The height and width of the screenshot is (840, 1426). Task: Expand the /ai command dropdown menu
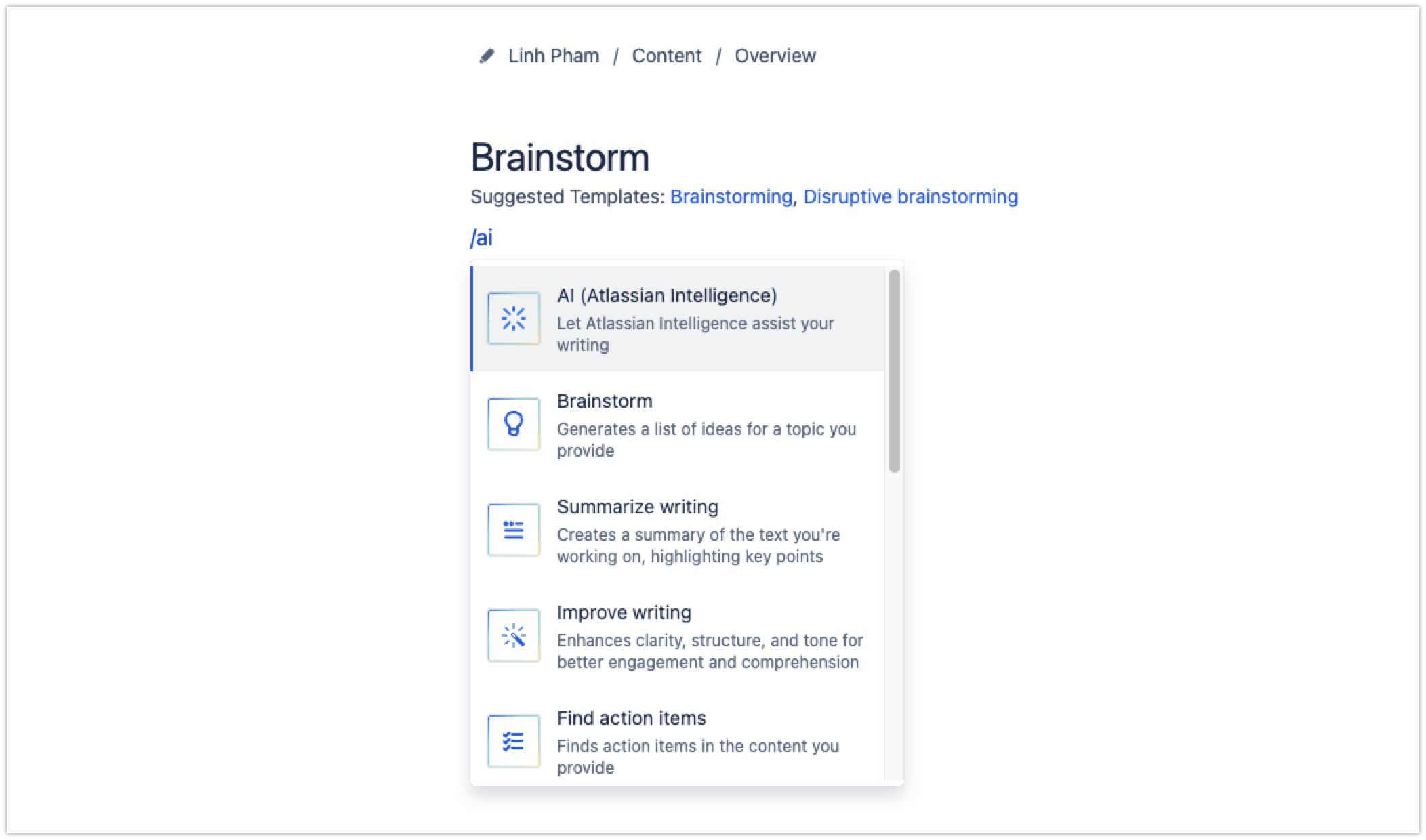[x=485, y=237]
